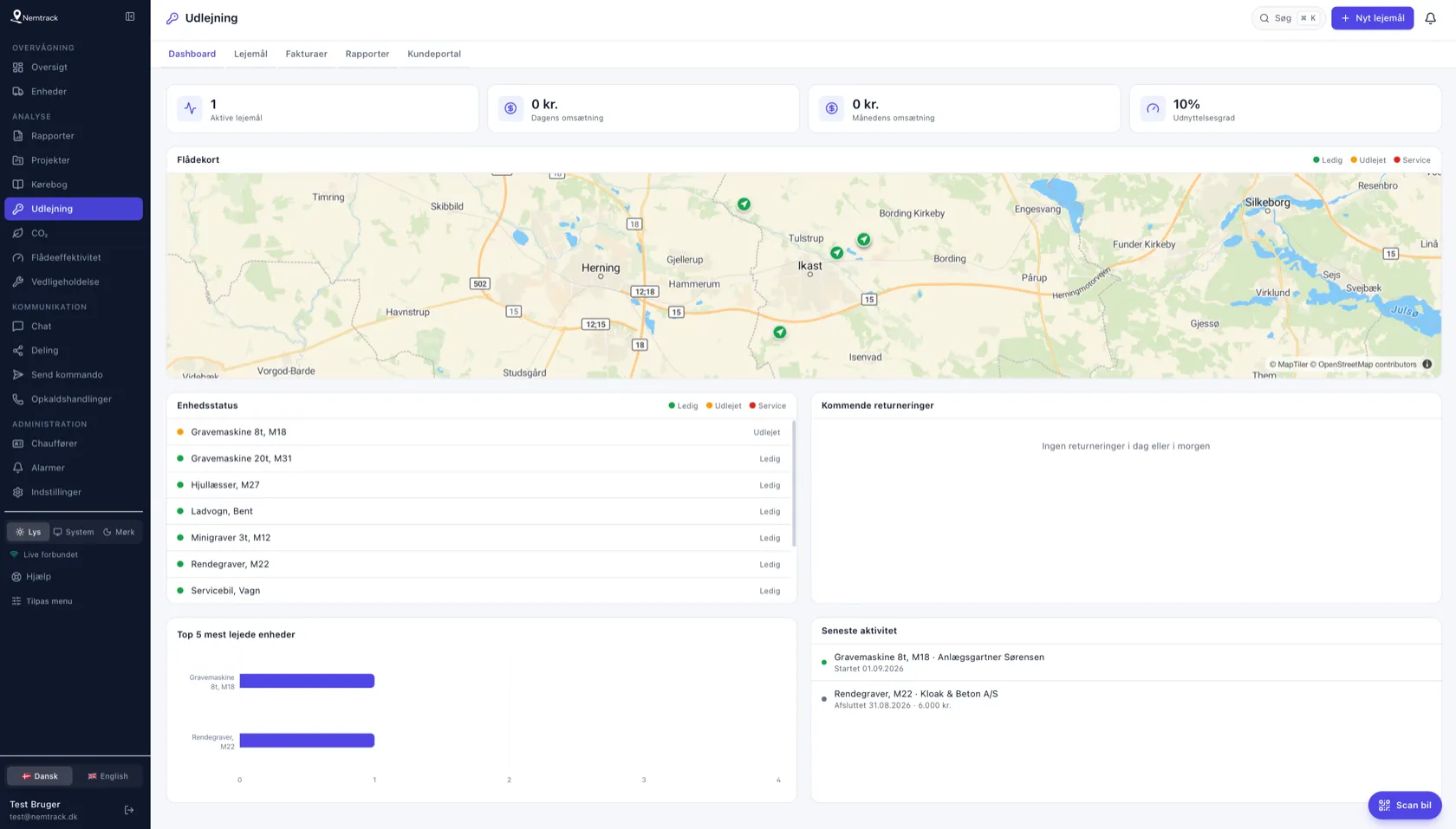This screenshot has width=1456, height=829.
Task: Select the Rendegraver, M22 status row
Action: 479,565
